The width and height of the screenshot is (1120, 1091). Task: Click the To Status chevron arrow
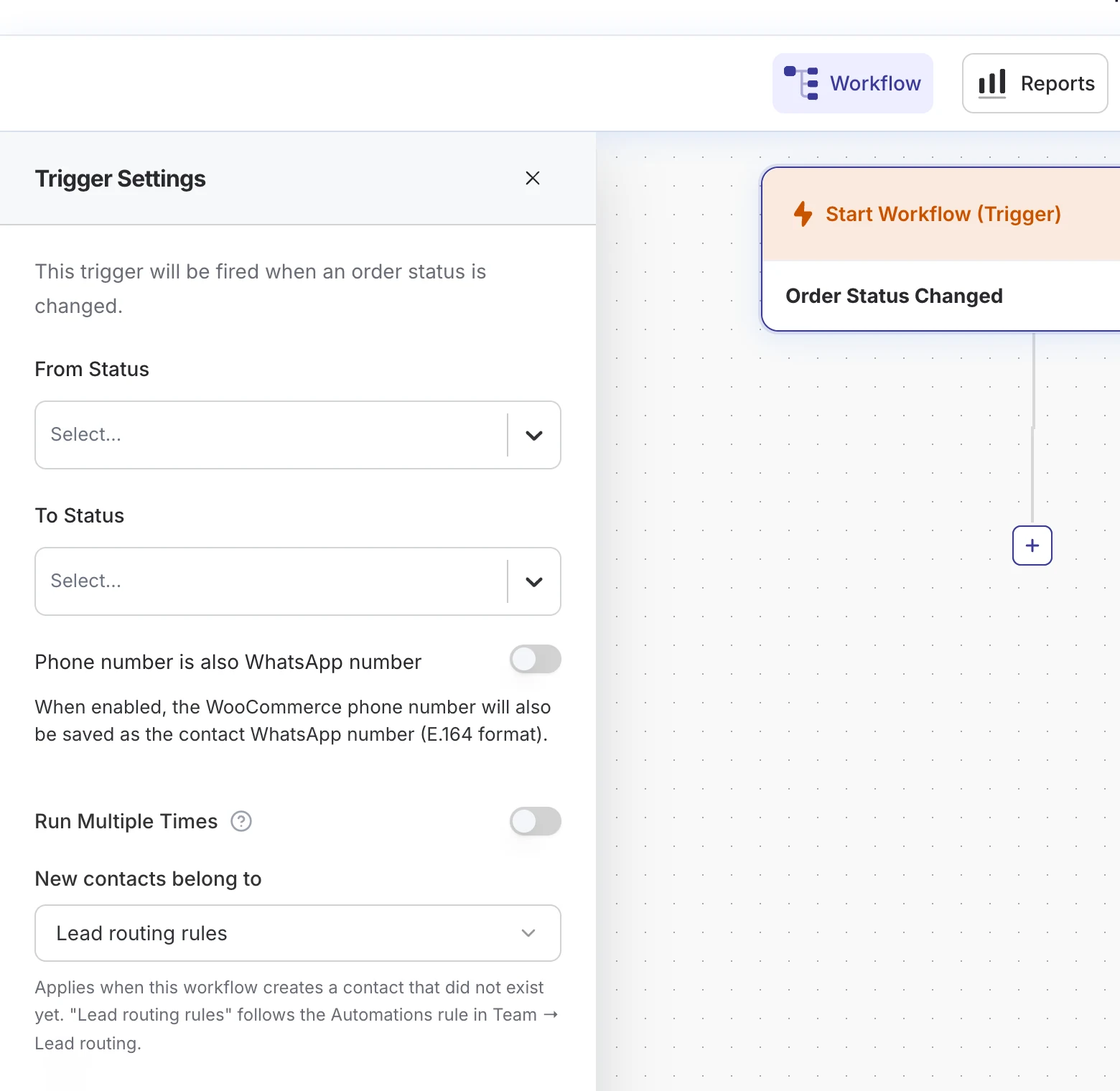[x=534, y=581]
